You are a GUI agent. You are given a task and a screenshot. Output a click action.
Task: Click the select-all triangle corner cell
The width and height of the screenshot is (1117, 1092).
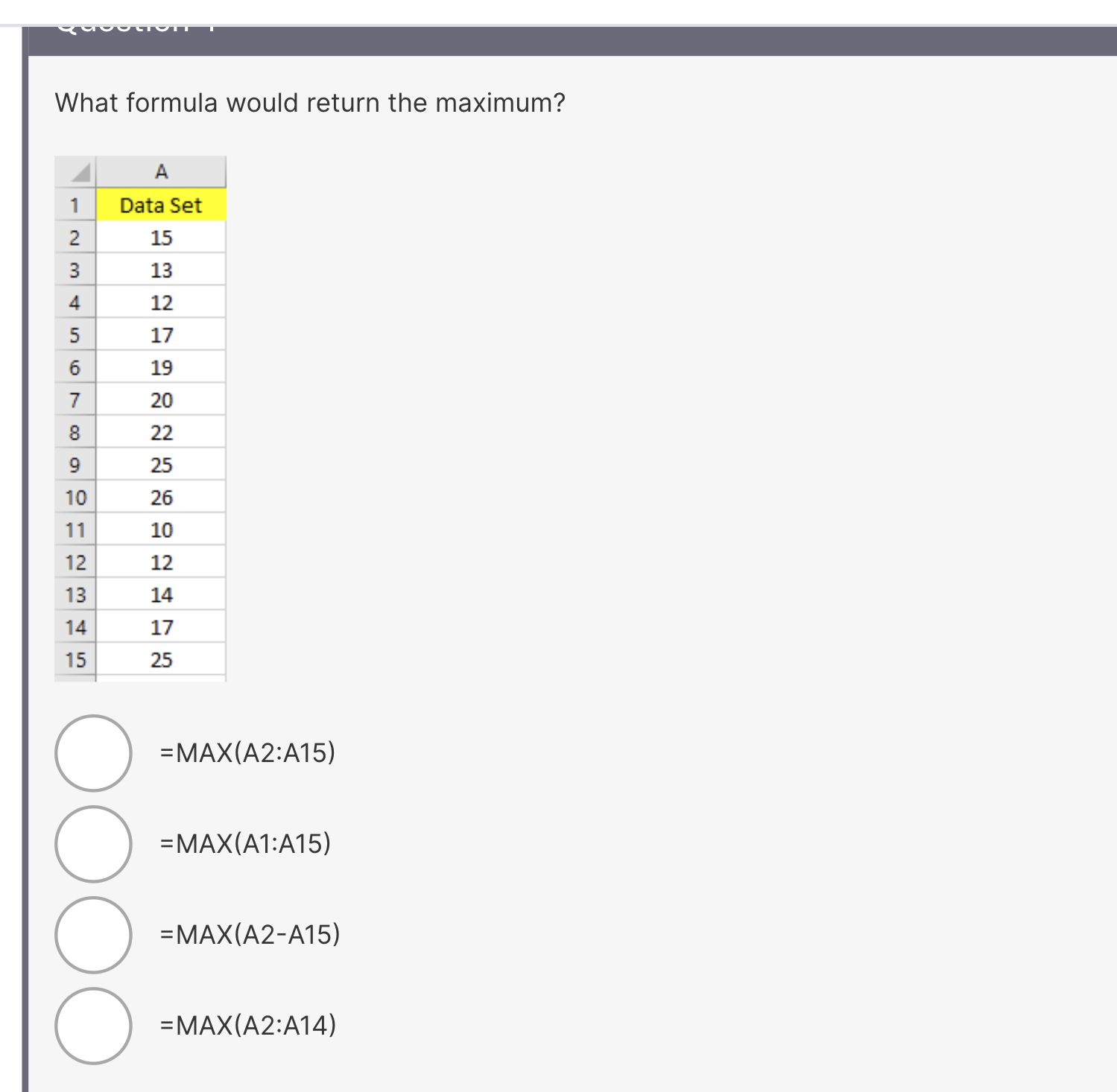tap(74, 172)
